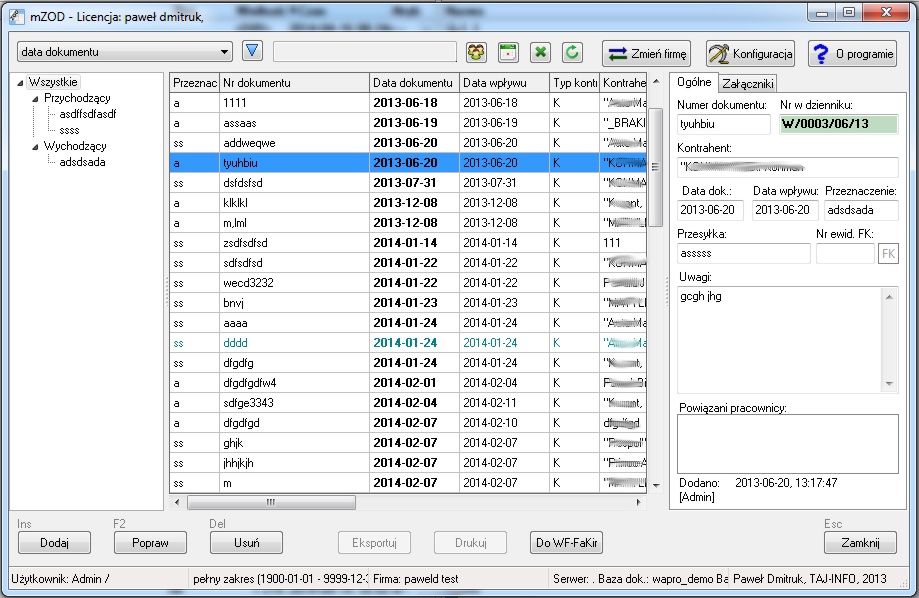Click the Do WF-FaKir button
The width and height of the screenshot is (919, 598).
(x=566, y=543)
